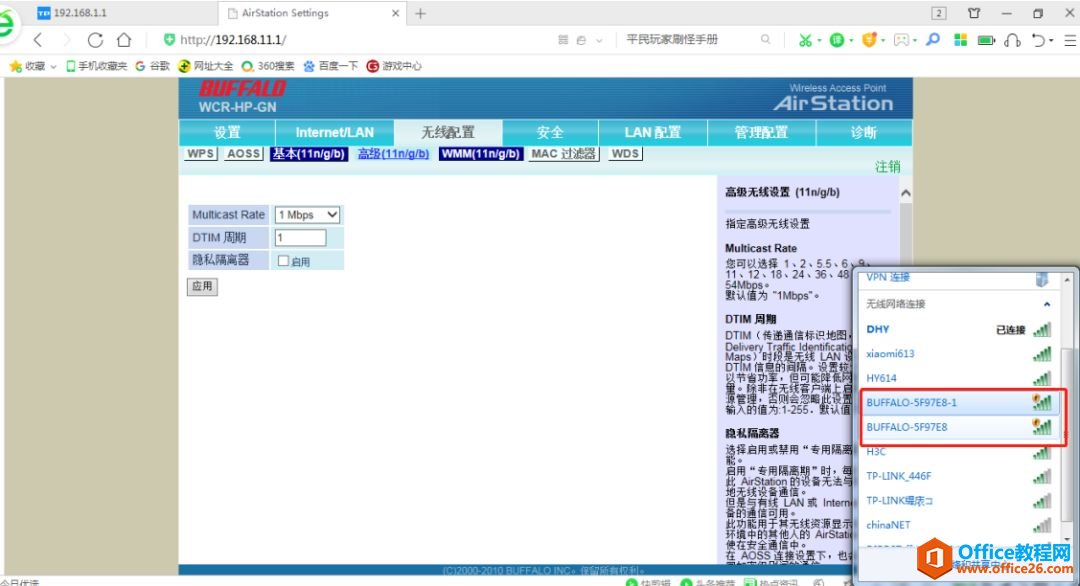Select the BUFFALO-5F97E8 network
Viewport: 1080px width, 586px height.
pyautogui.click(x=959, y=427)
